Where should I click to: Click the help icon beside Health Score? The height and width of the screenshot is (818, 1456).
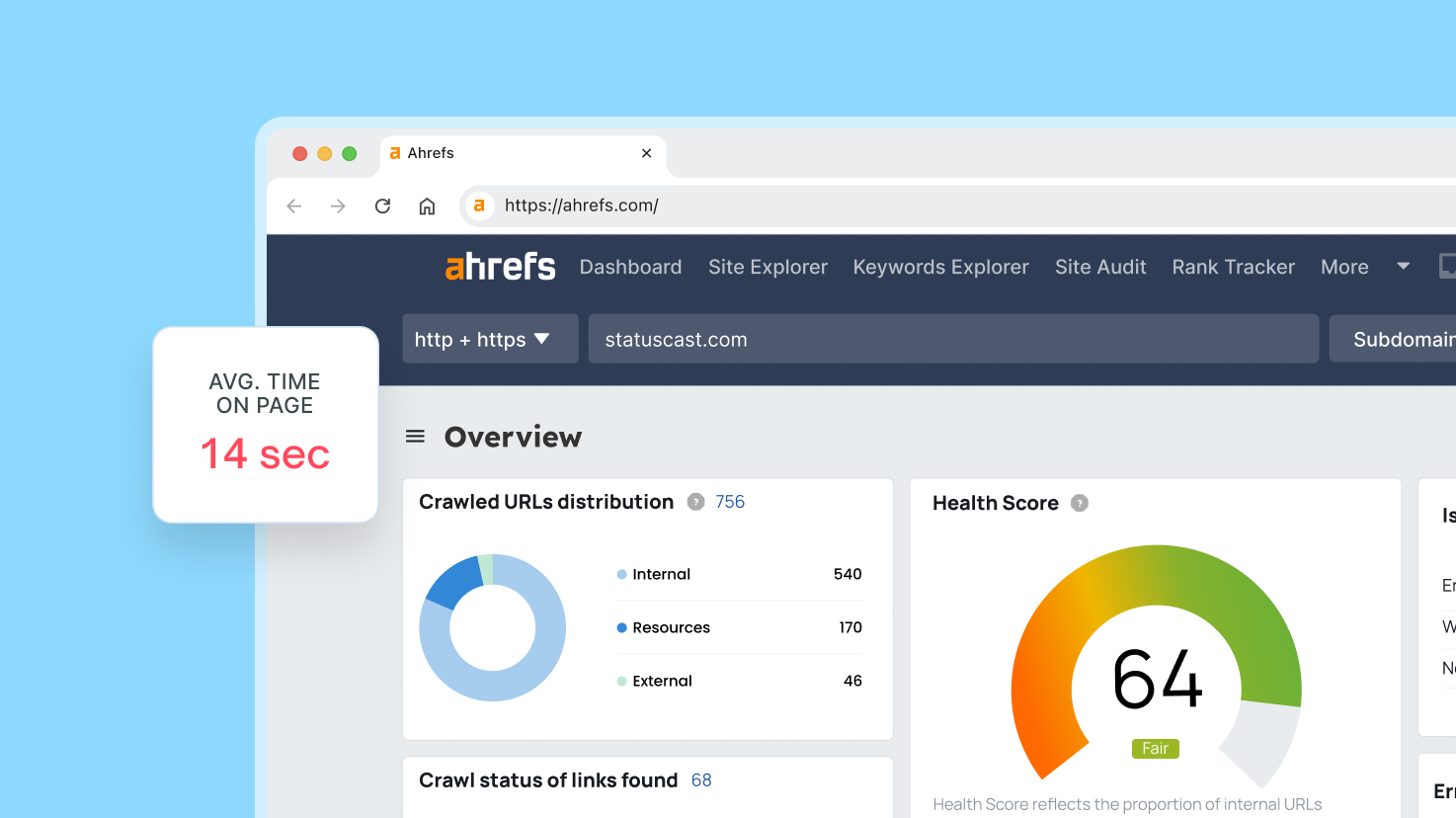(x=1080, y=503)
